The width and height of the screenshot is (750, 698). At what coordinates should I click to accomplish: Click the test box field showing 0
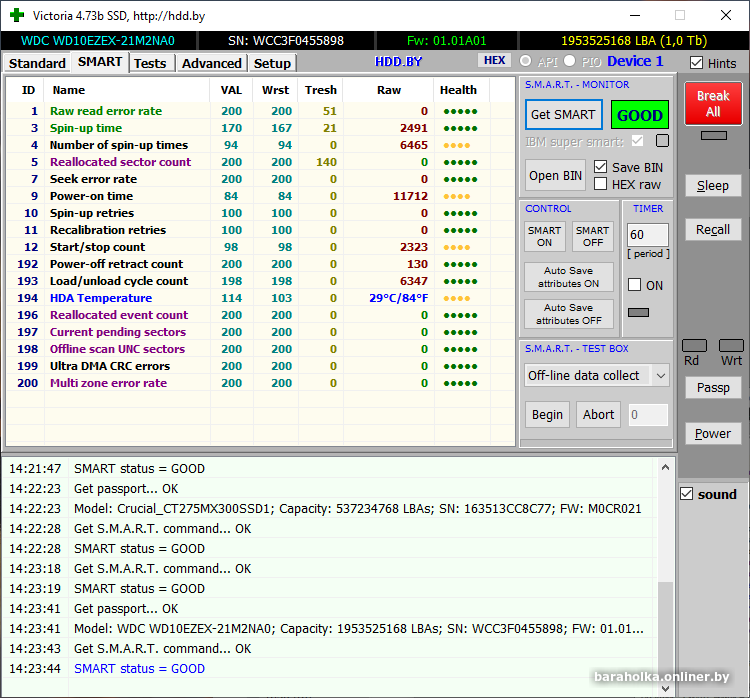[648, 415]
